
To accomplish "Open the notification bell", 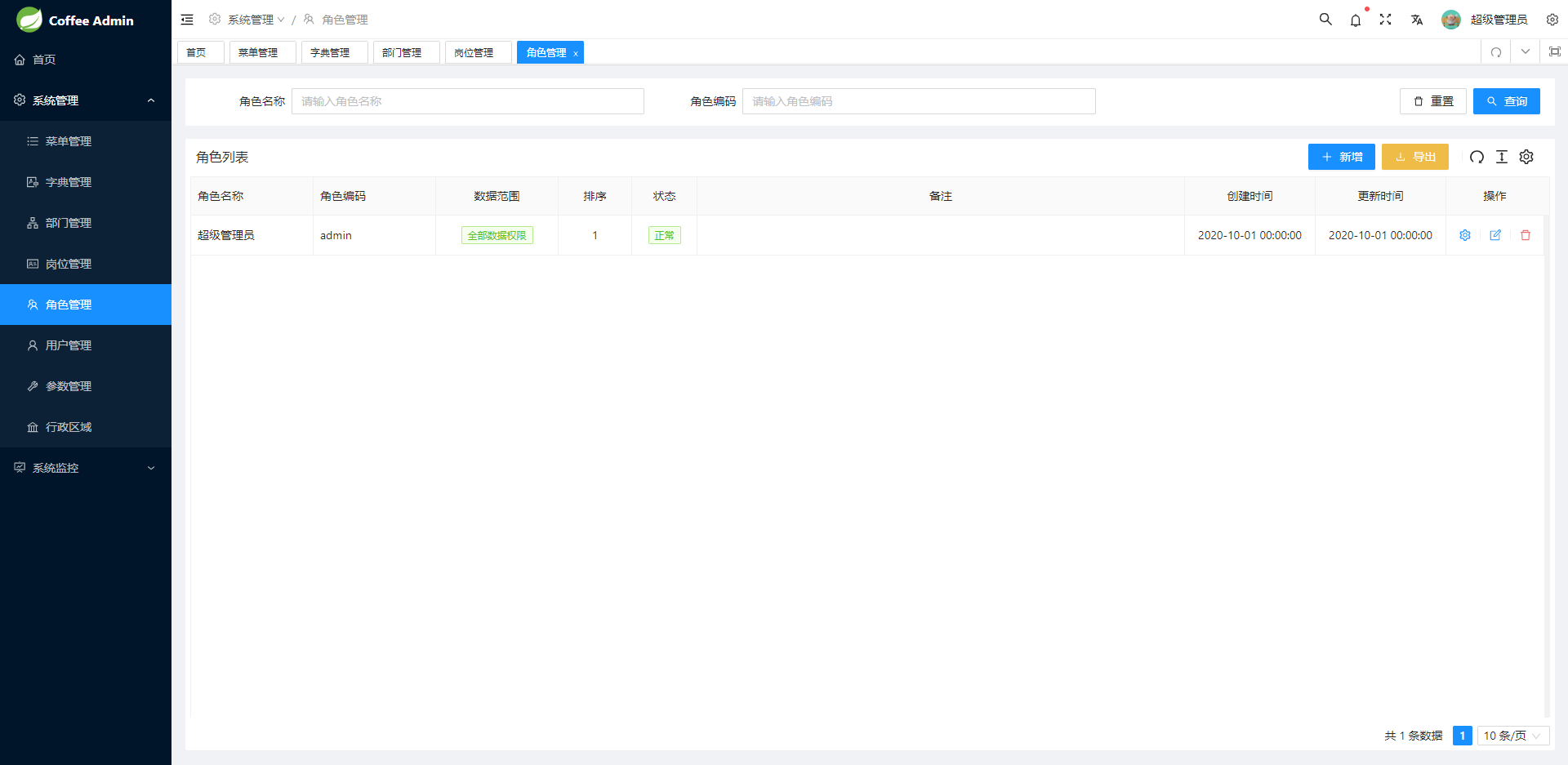I will [1356, 20].
